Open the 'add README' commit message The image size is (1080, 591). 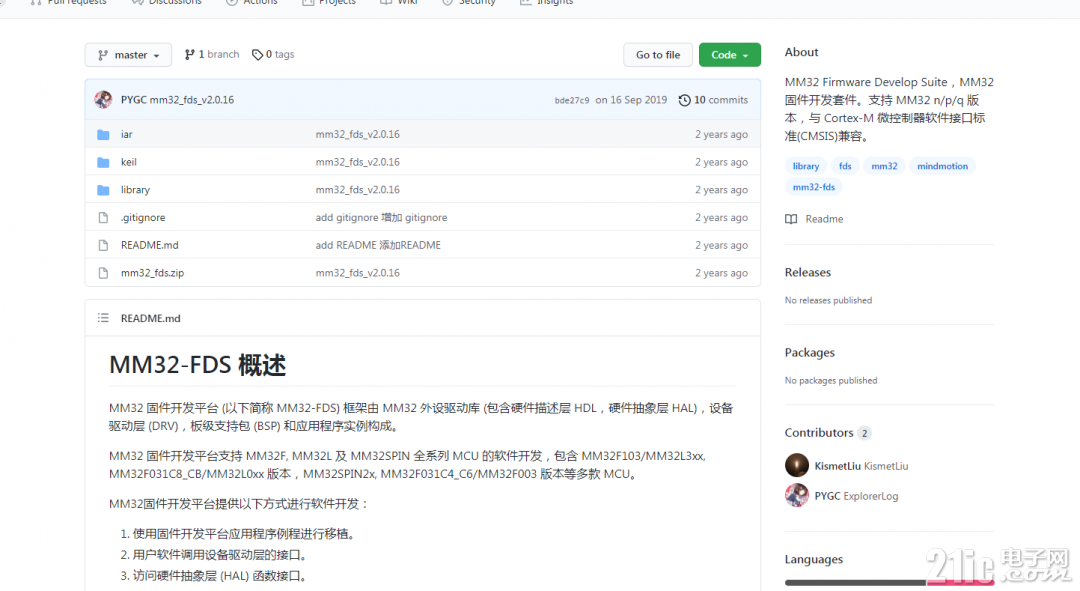point(378,245)
